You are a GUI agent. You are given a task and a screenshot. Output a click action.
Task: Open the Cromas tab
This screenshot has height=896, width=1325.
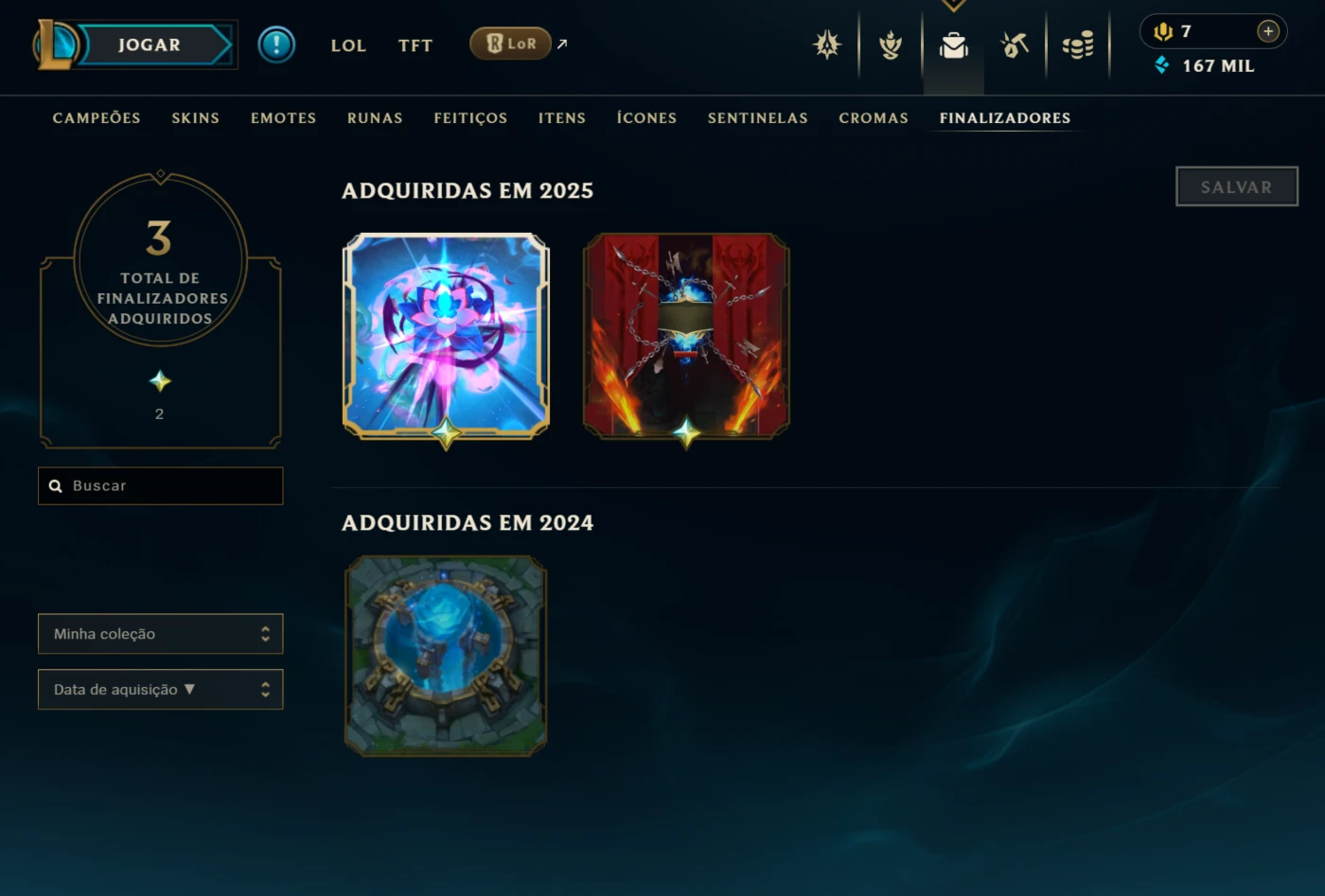[x=874, y=118]
